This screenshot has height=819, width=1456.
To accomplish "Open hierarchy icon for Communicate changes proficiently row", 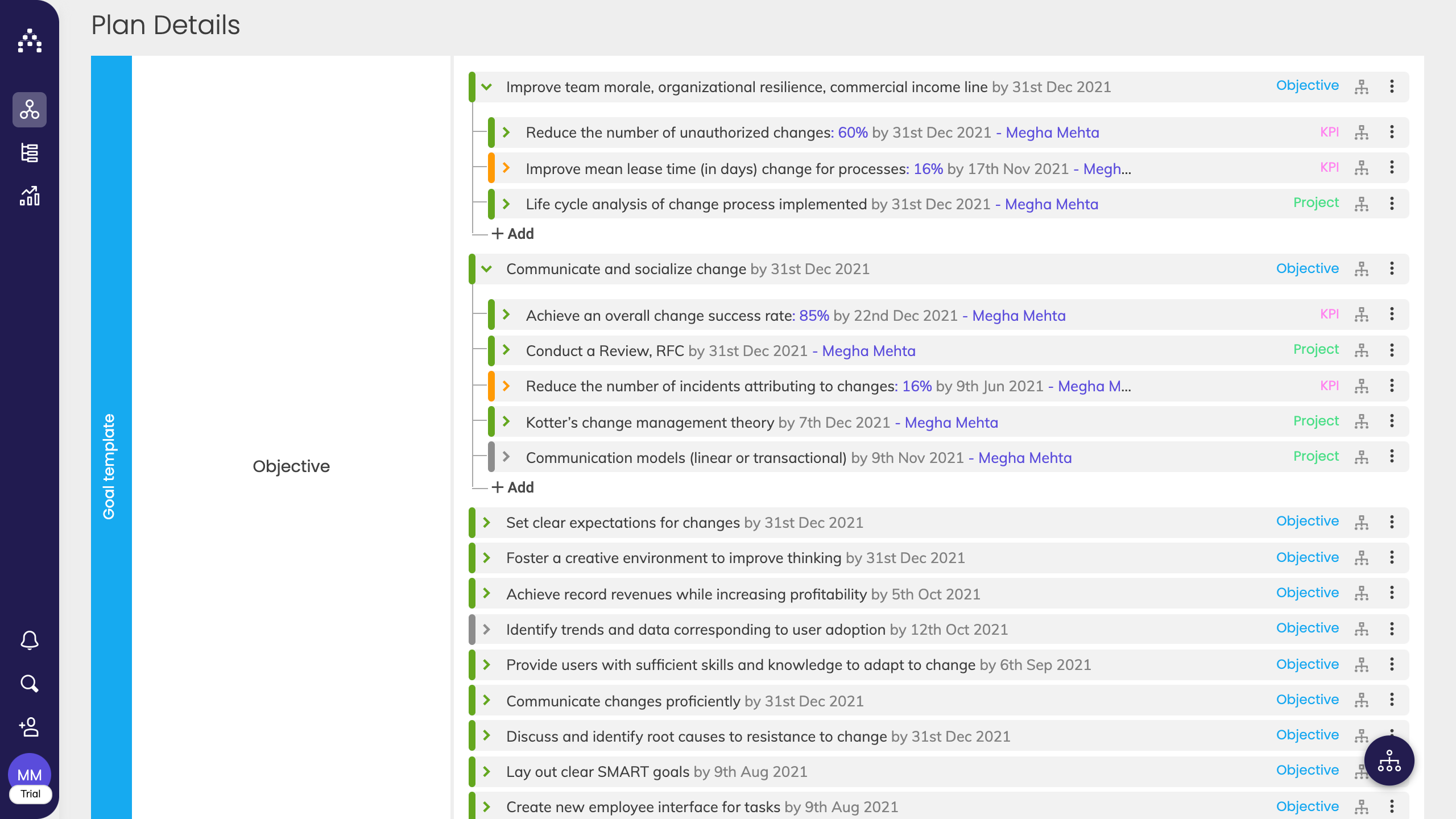I will tap(1362, 700).
